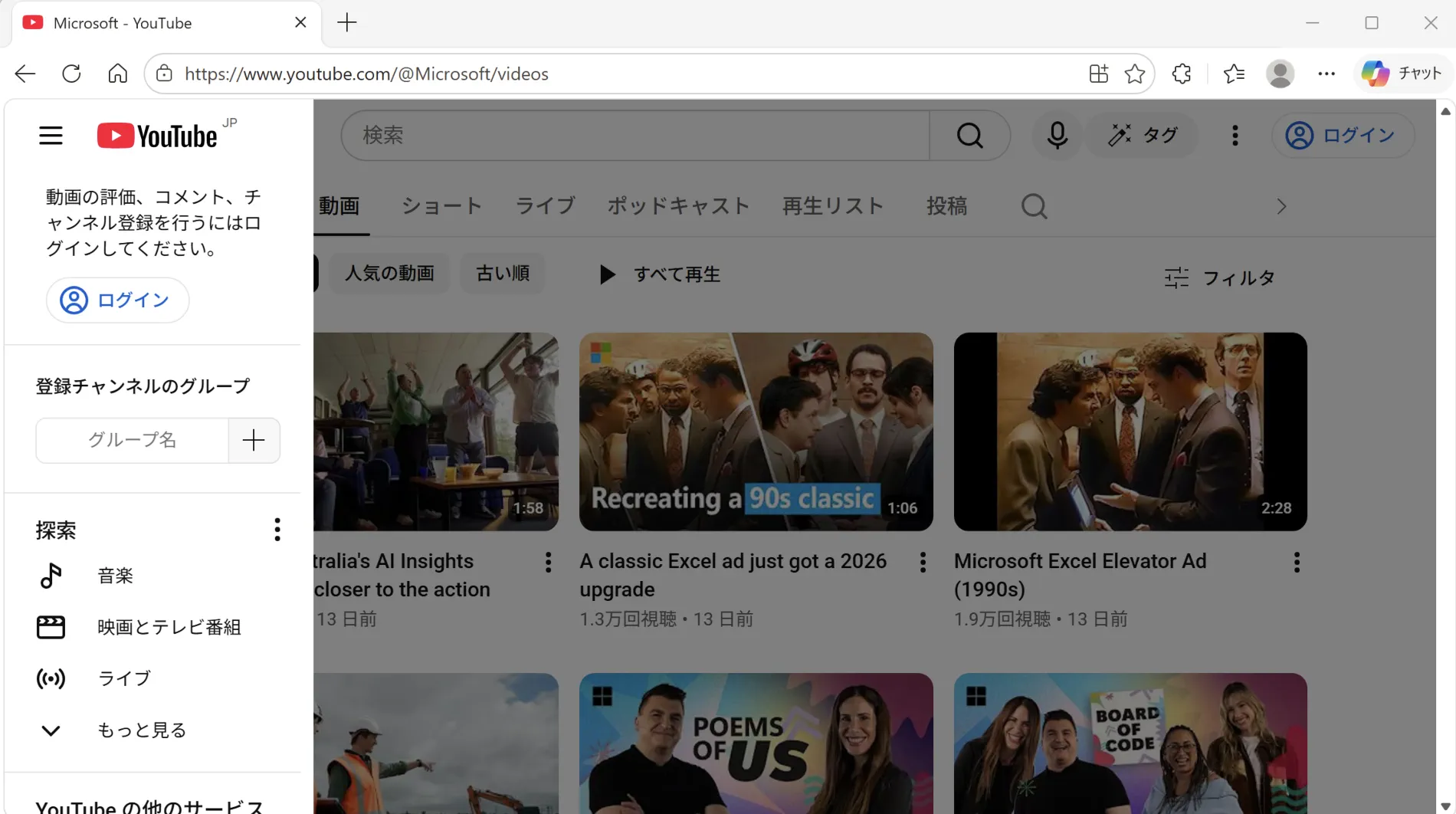The image size is (1456, 814).
Task: Open more options for the AI Insights video
Action: [x=548, y=563]
